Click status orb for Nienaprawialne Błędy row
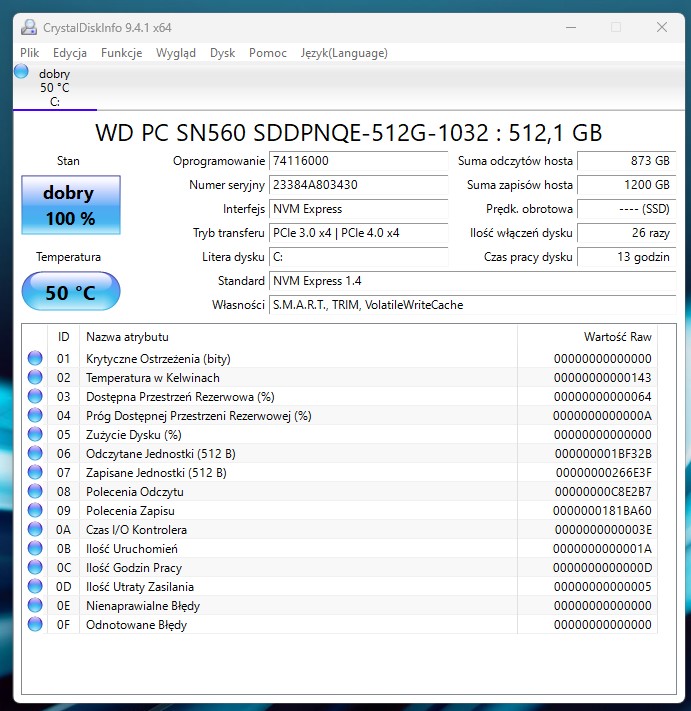 coord(35,606)
